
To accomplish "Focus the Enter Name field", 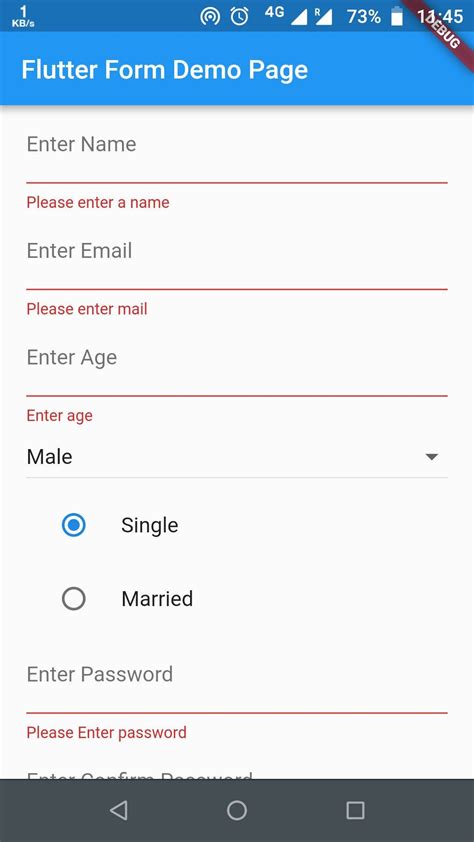I will (x=237, y=153).
